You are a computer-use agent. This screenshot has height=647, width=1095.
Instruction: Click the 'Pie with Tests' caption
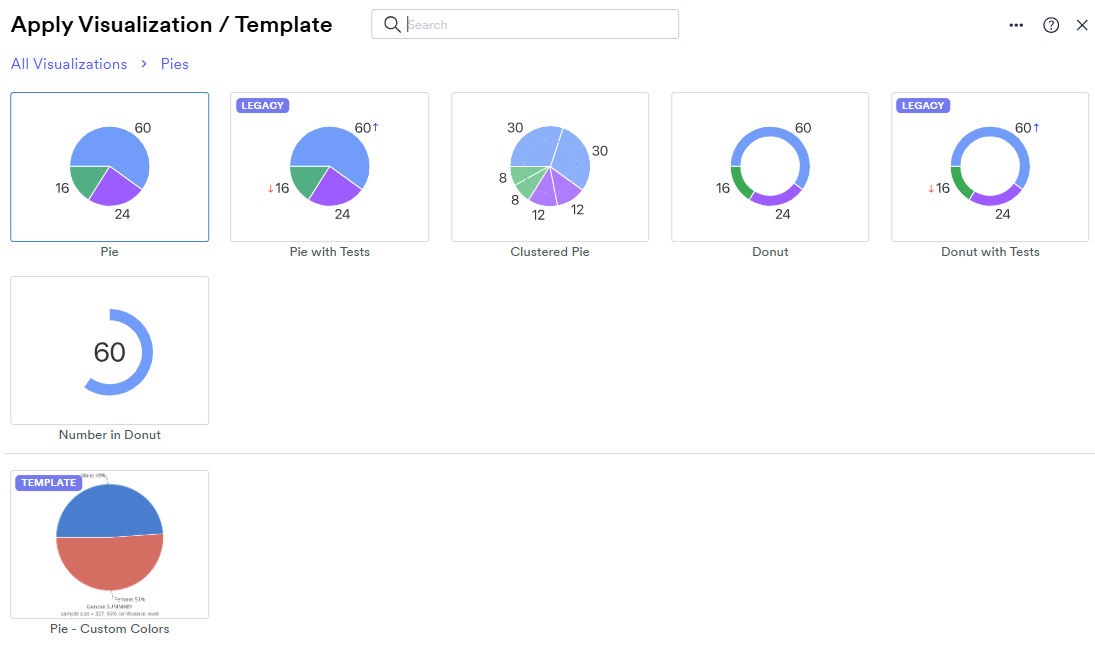(x=330, y=252)
